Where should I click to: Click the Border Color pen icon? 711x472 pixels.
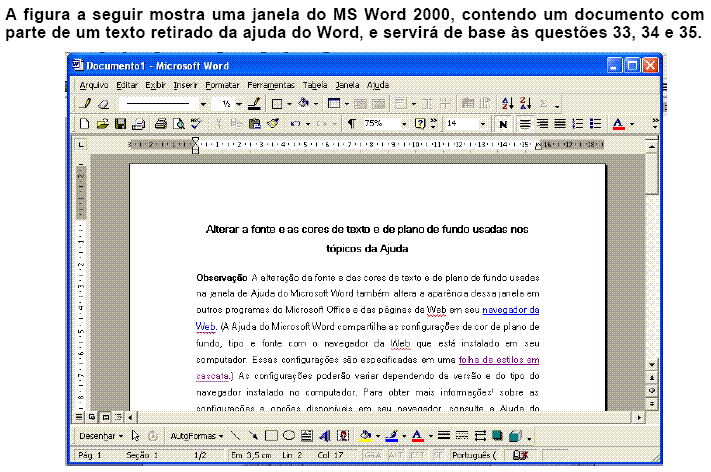coord(254,104)
